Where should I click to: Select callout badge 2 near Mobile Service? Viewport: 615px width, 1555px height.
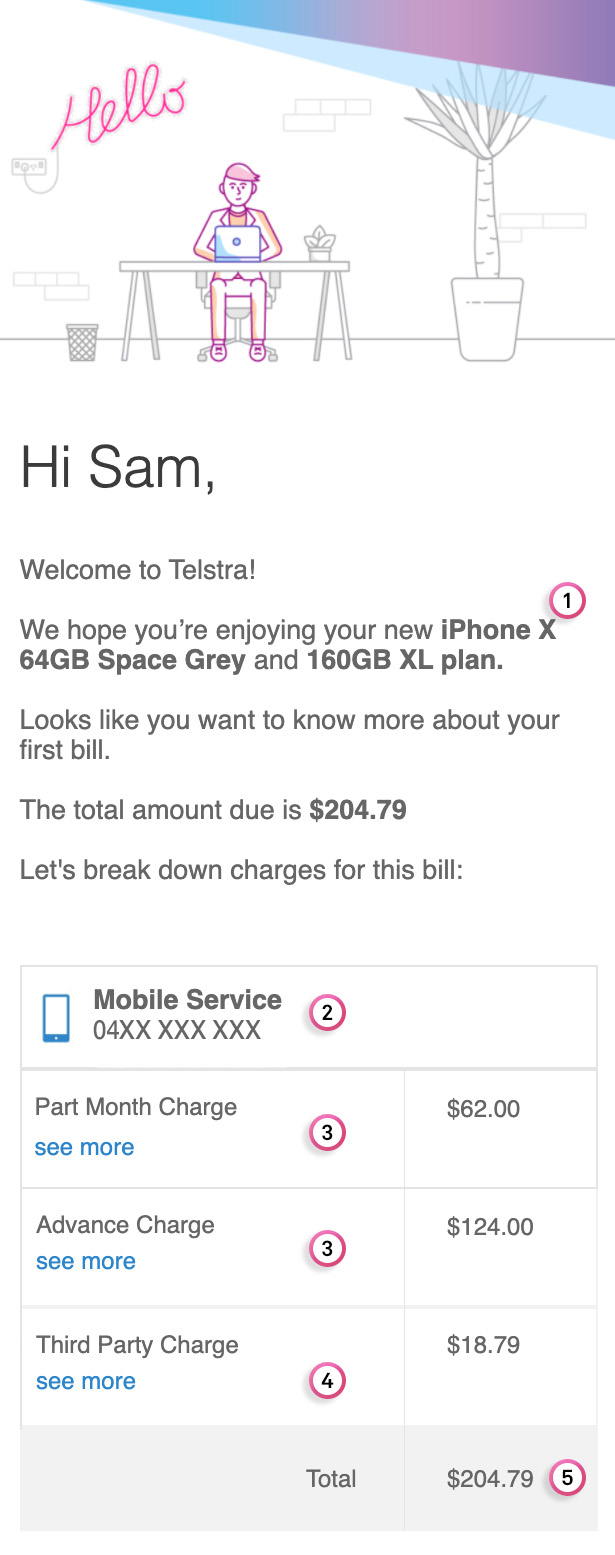(325, 1013)
